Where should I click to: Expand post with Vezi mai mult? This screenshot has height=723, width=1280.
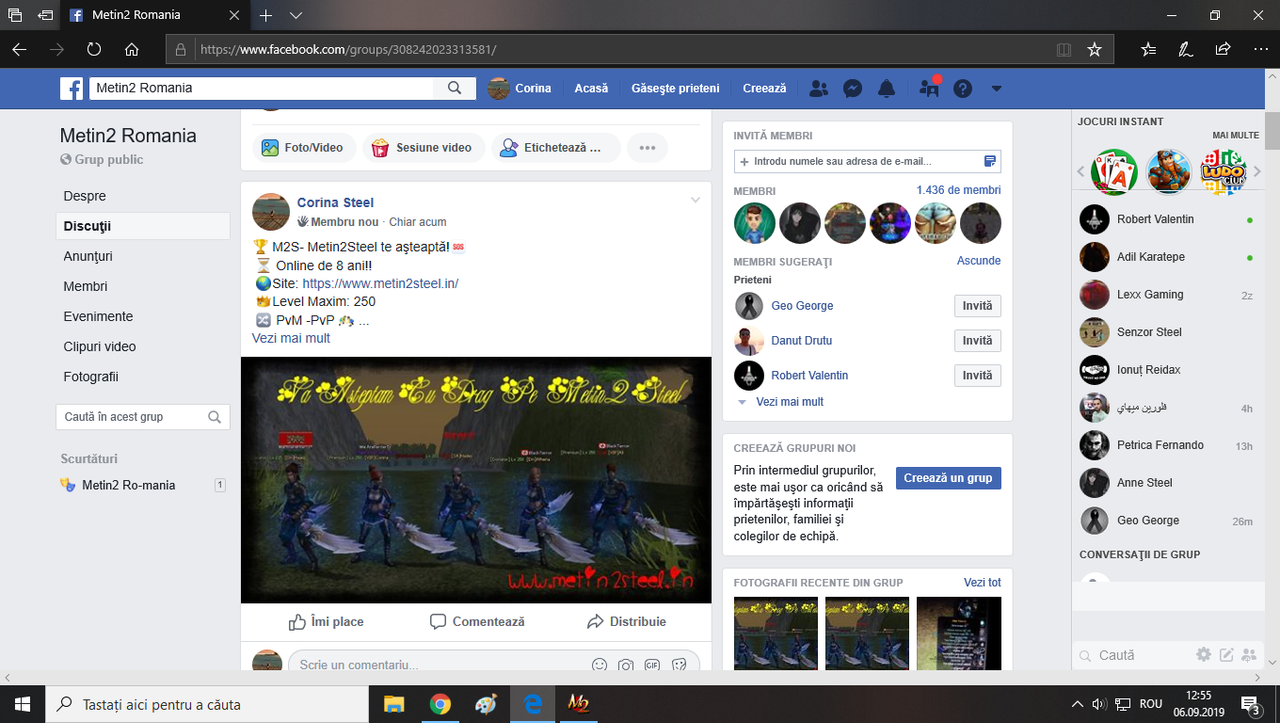pyautogui.click(x=291, y=338)
